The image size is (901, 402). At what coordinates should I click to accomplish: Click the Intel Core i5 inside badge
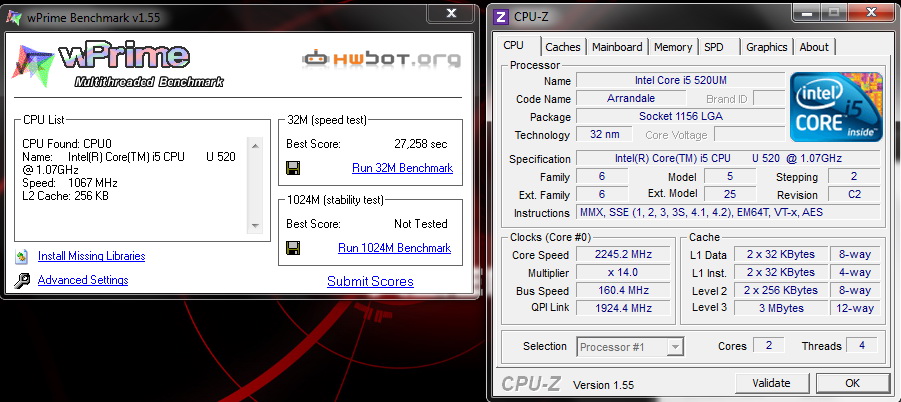[836, 107]
